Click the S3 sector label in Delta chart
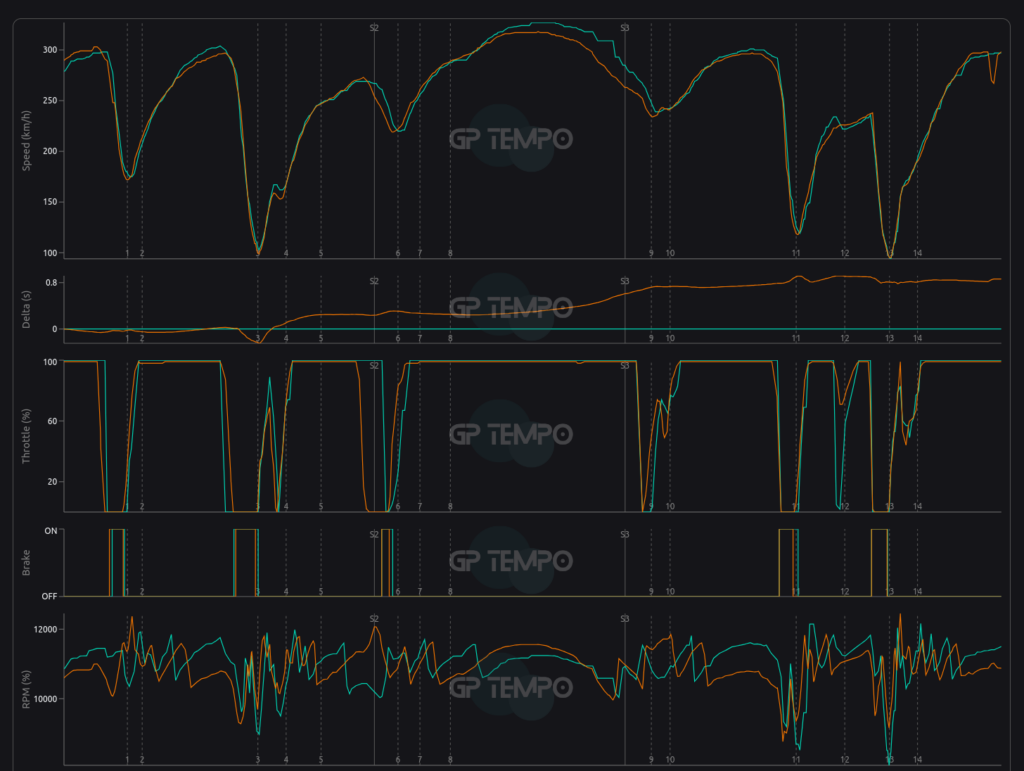The height and width of the screenshot is (771, 1024). (x=625, y=282)
